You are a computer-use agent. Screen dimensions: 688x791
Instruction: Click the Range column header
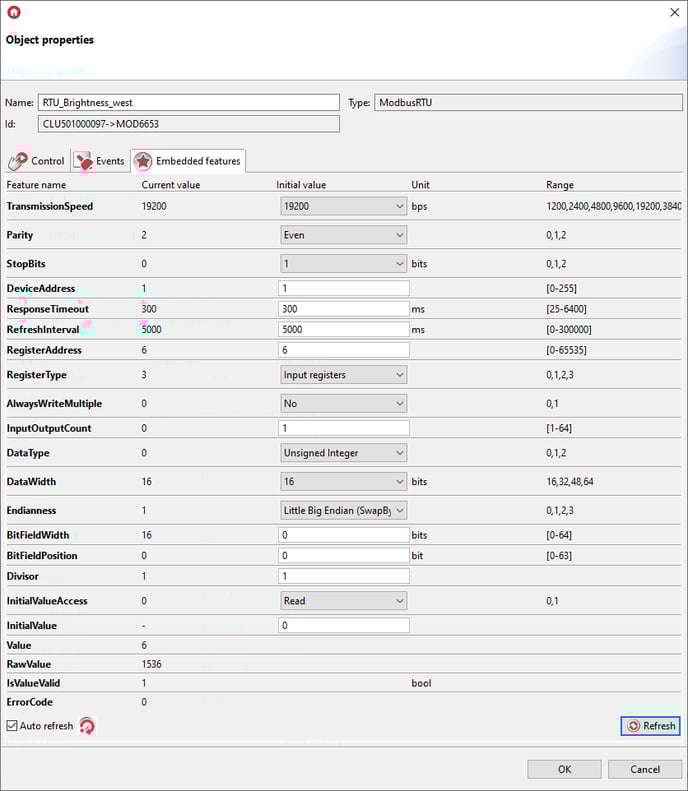pyautogui.click(x=560, y=185)
